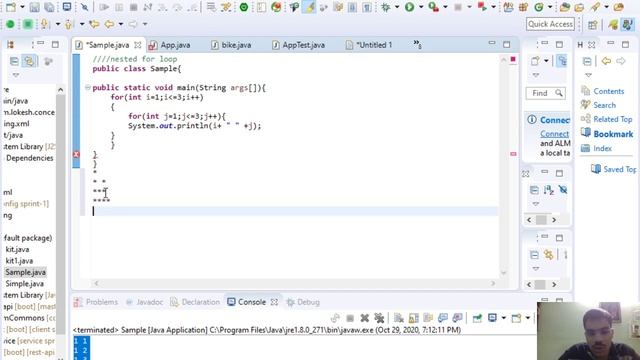Click the Open Terminal monitor icon
This screenshot has height=360, width=640.
[x=67, y=7]
